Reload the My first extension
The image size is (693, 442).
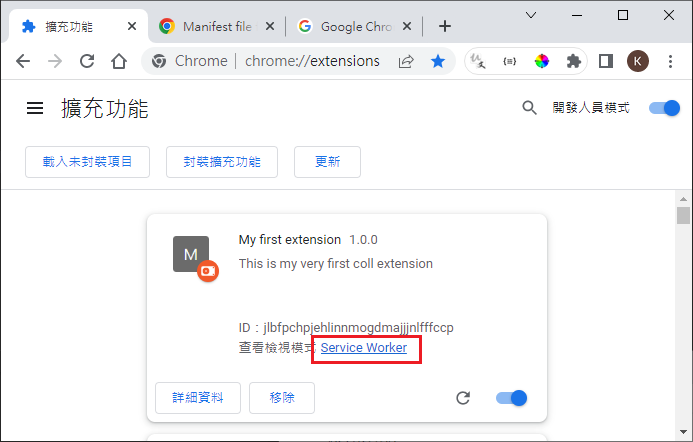point(463,398)
